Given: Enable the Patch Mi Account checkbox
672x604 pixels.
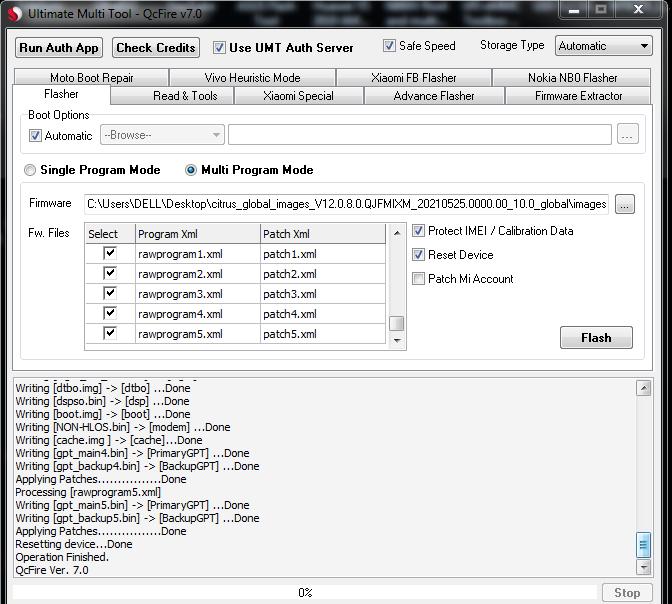Looking at the screenshot, I should tap(419, 279).
